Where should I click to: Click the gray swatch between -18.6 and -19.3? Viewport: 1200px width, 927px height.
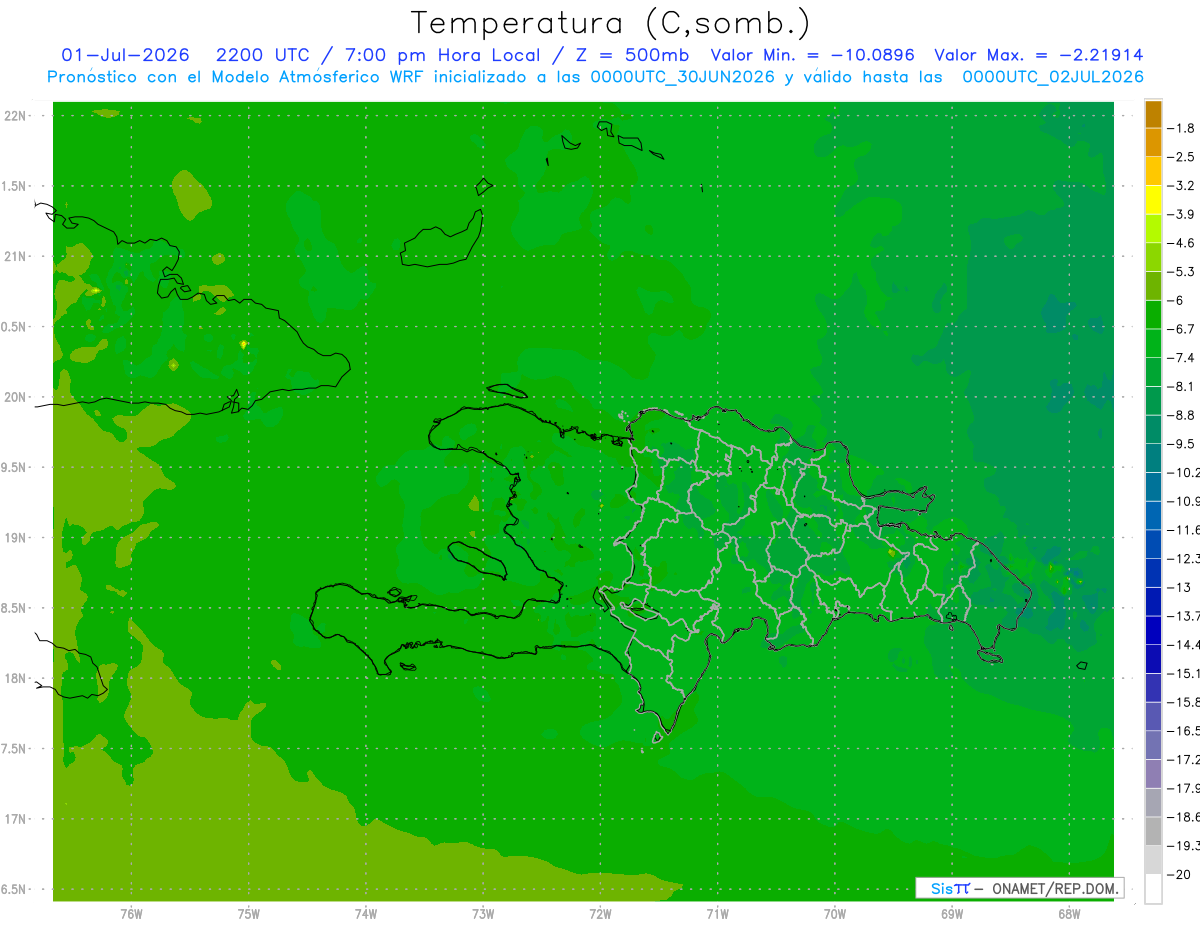(x=1153, y=831)
